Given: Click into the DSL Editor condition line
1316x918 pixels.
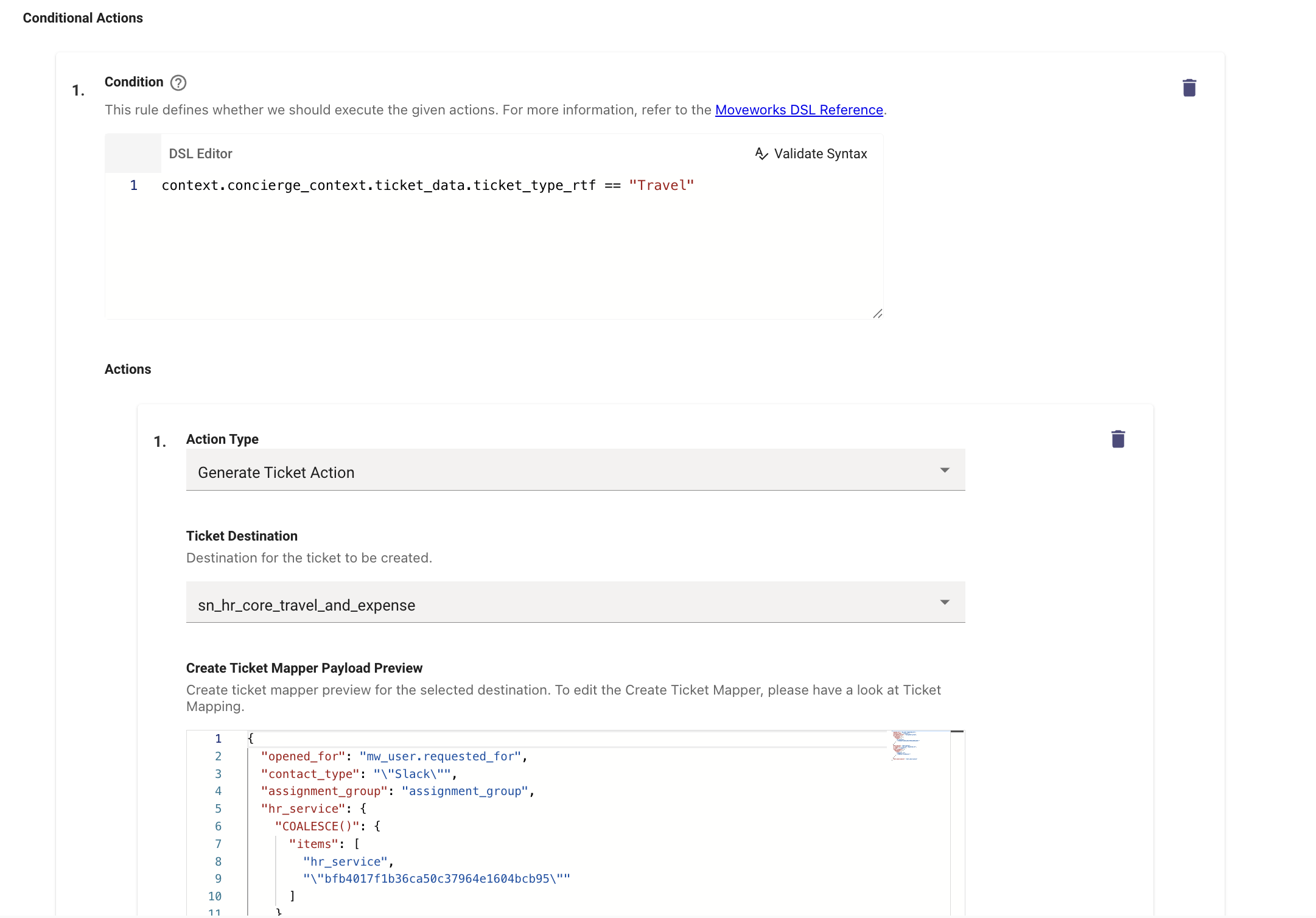Looking at the screenshot, I should point(377,186).
